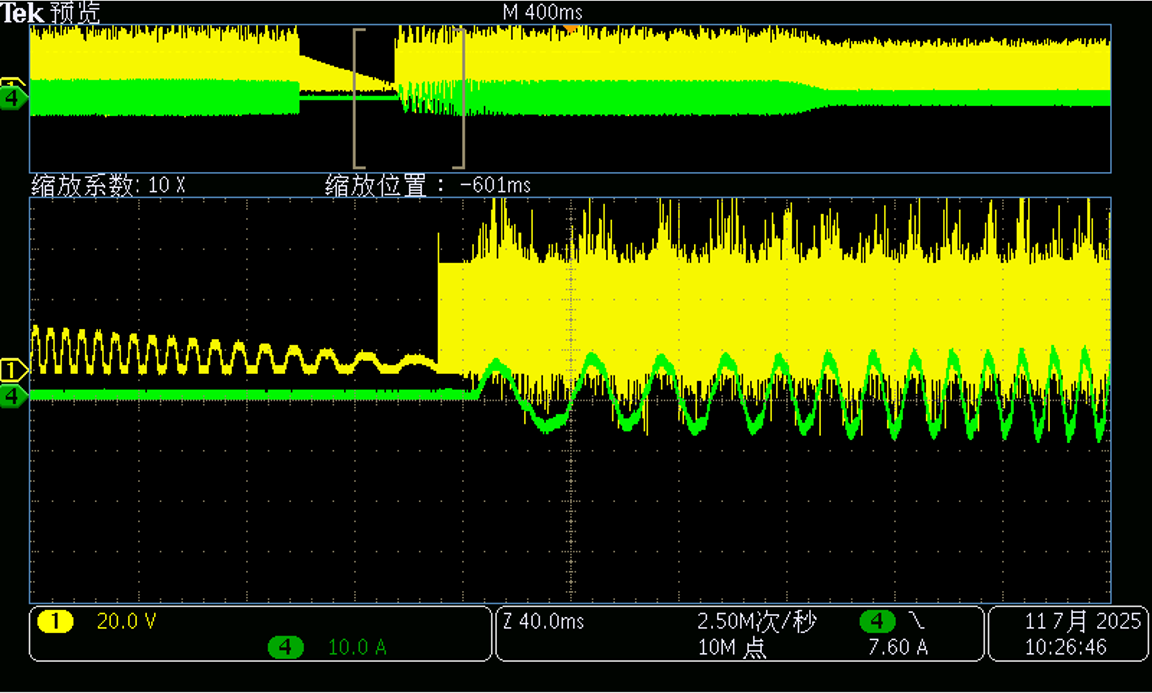Viewport: 1152px width, 693px height.
Task: Click the 20.0 V channel 1 scale
Action: [126, 622]
